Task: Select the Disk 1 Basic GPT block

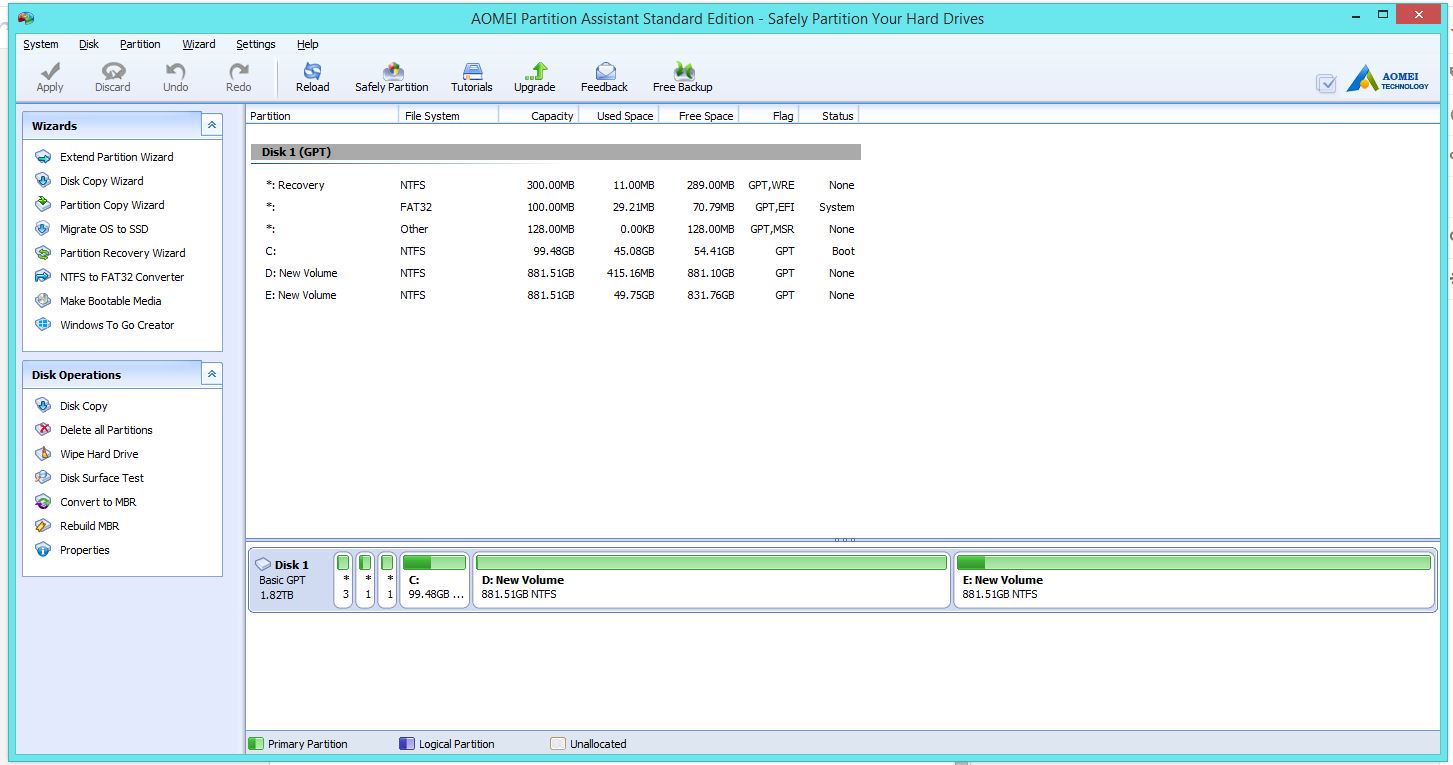Action: [291, 580]
